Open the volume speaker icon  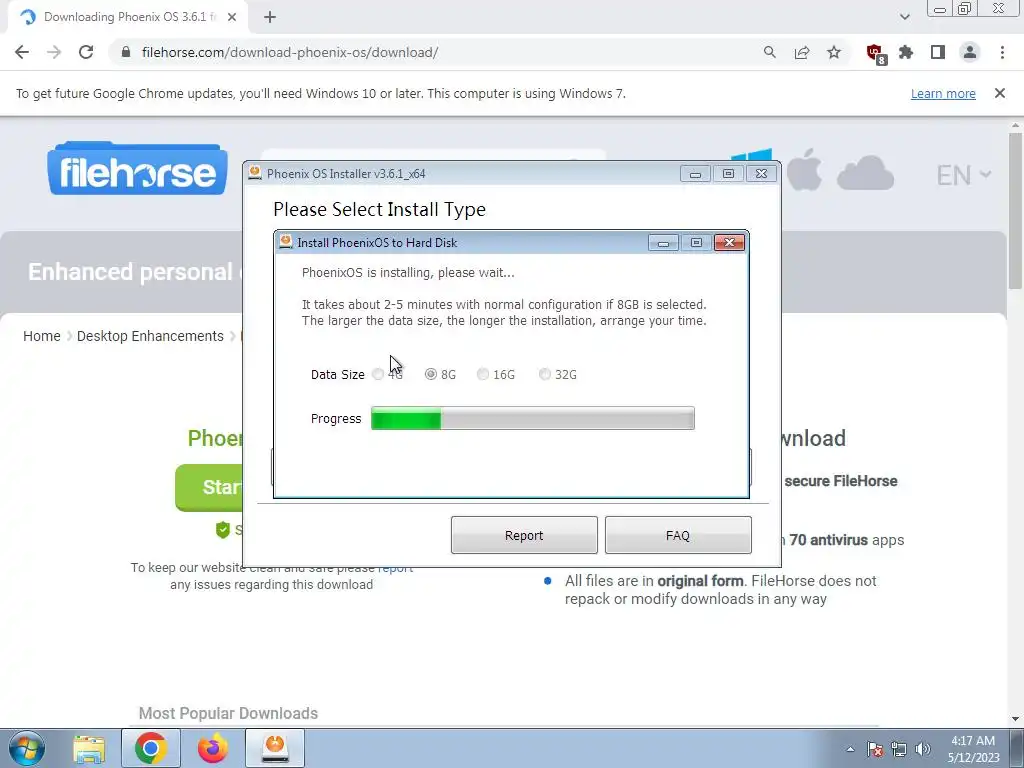tap(923, 750)
